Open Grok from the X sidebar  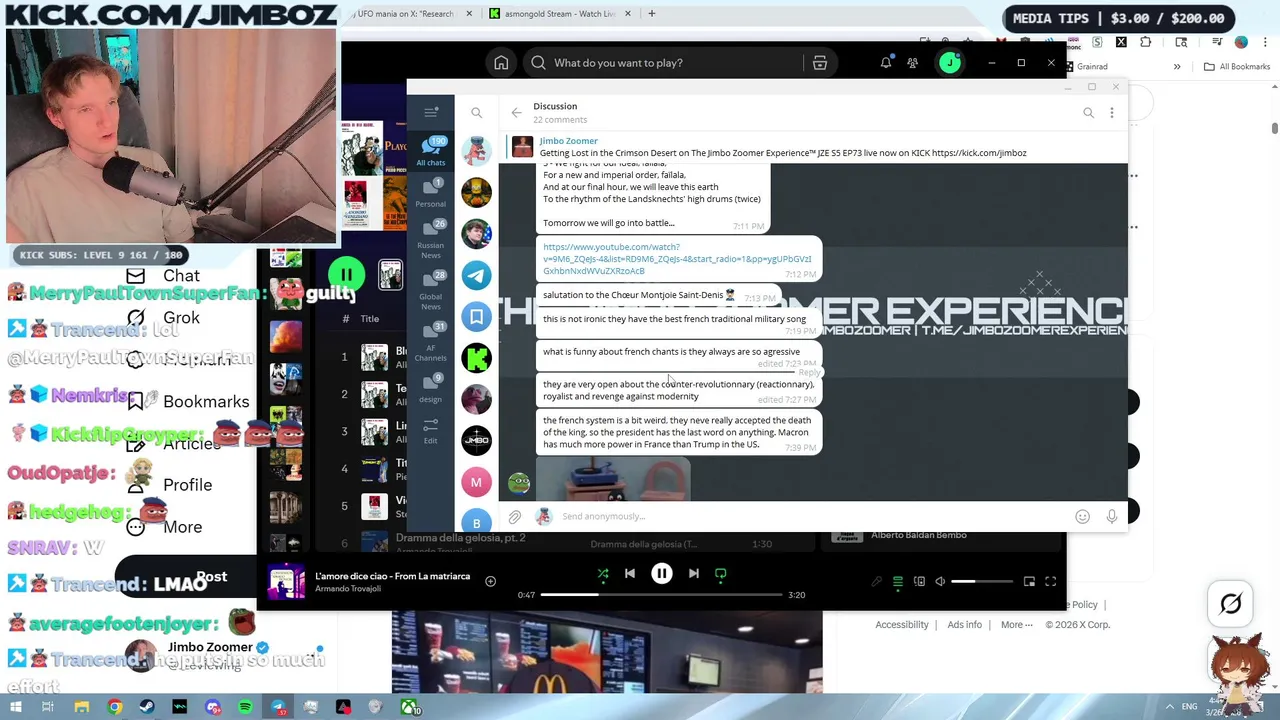tap(163, 318)
